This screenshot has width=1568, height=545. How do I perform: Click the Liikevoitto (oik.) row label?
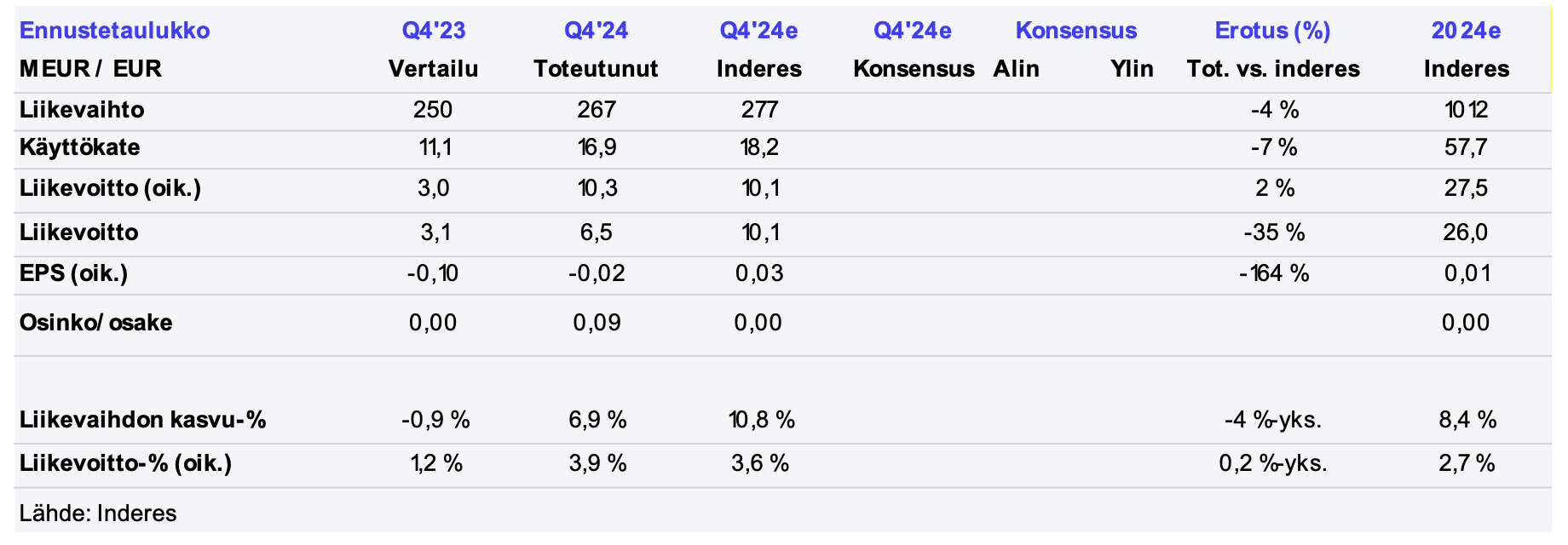pos(110,188)
